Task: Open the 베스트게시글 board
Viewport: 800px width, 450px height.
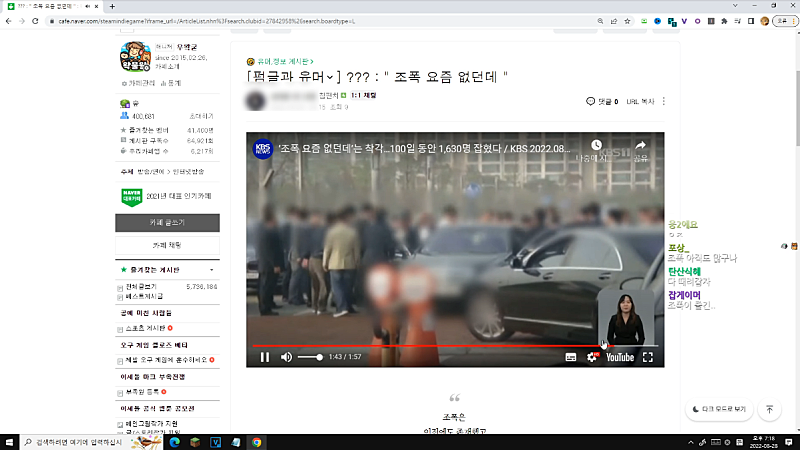Action: (x=144, y=296)
